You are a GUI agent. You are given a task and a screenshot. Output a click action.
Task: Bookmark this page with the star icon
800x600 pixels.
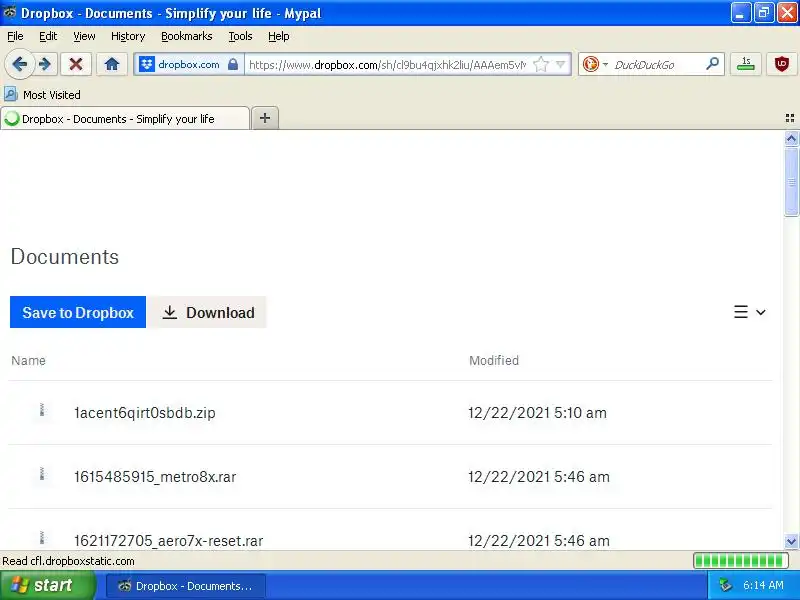point(541,64)
